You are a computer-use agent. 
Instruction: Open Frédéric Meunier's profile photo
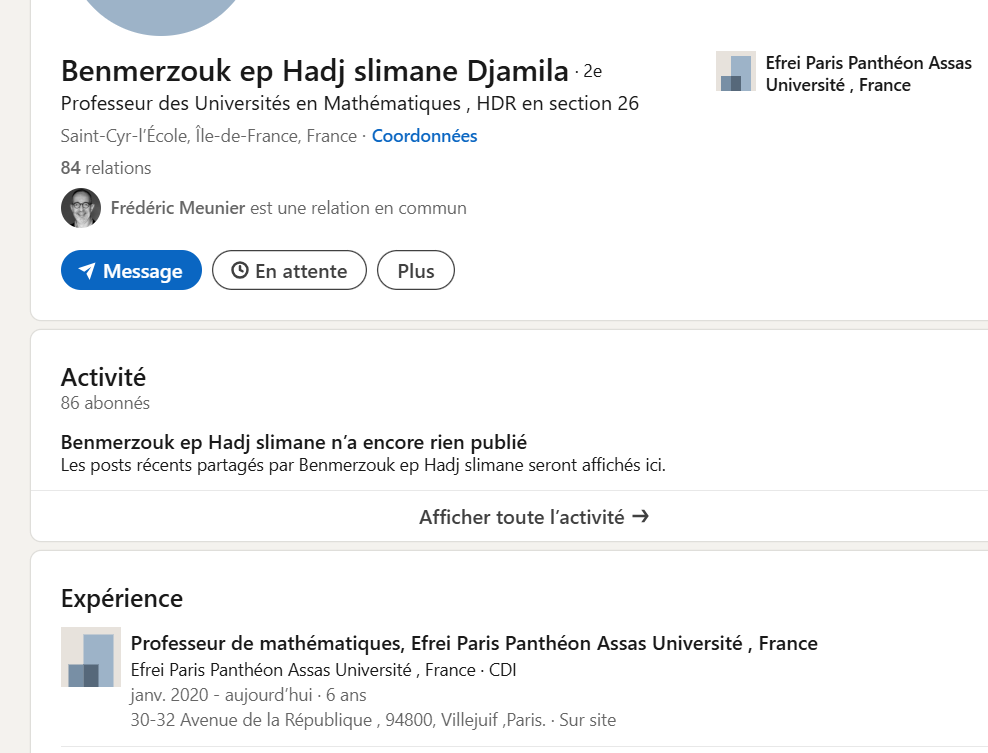pos(81,208)
